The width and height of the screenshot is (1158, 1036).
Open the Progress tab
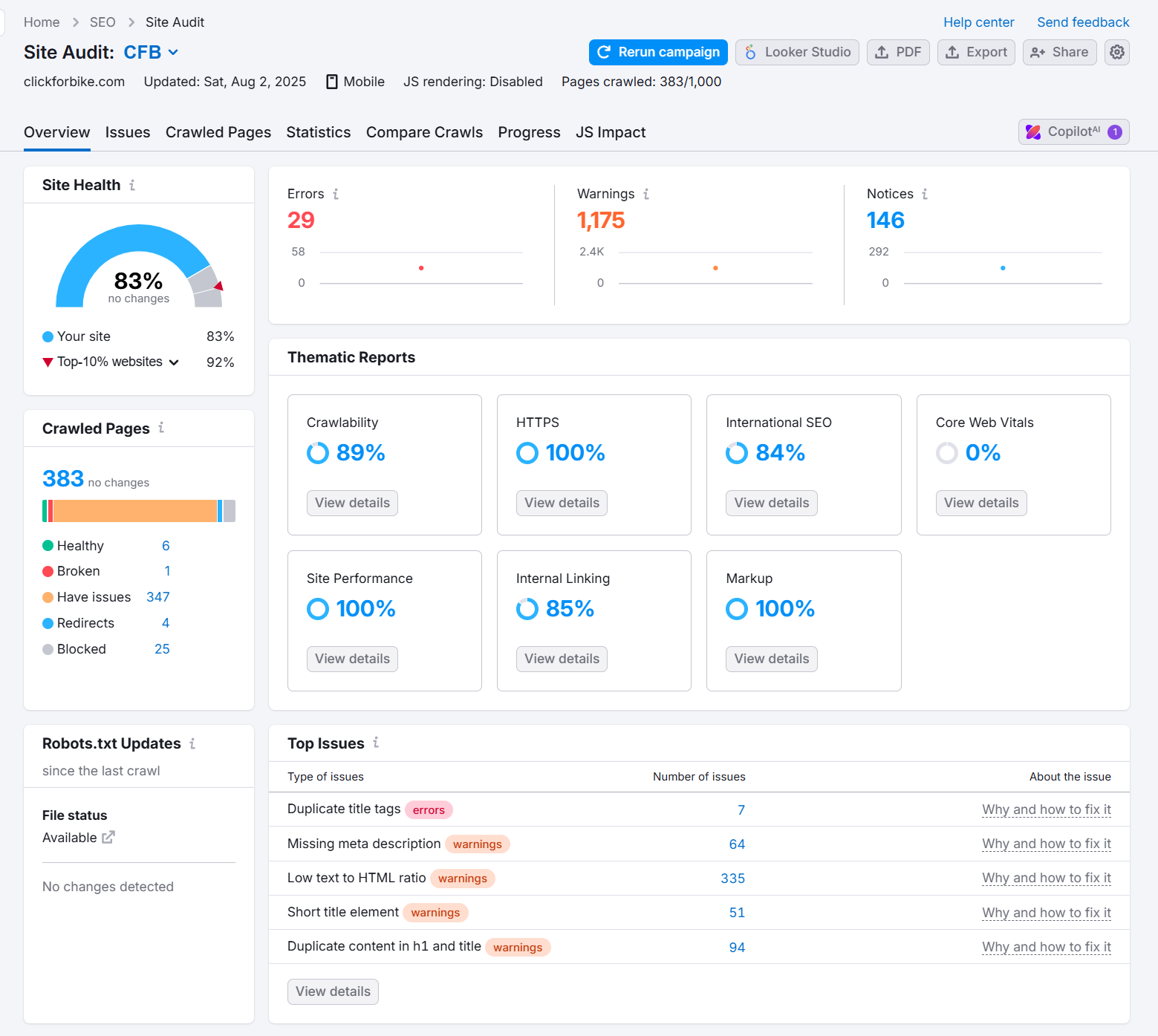coord(530,132)
